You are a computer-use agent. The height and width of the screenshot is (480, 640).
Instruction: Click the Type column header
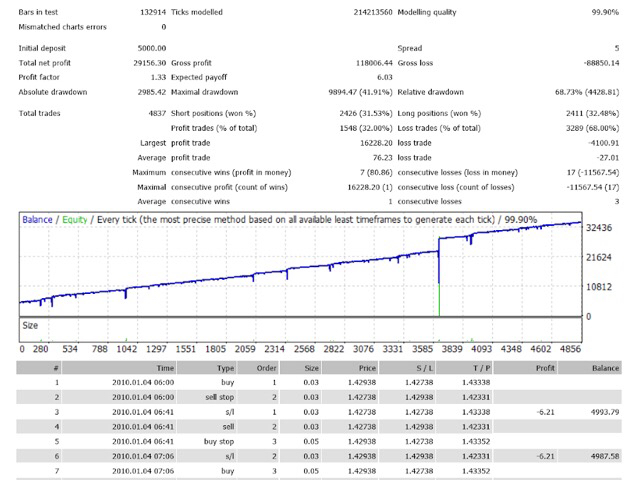tap(226, 368)
